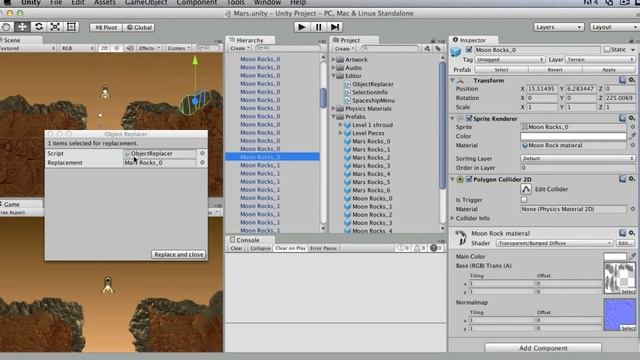Collapse the Transform component
The height and width of the screenshot is (360, 640).
[452, 80]
